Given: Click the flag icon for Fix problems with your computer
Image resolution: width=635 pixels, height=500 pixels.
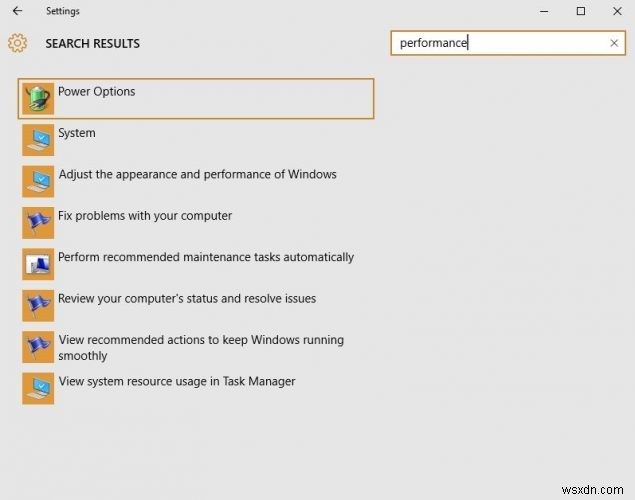Looking at the screenshot, I should 38,223.
